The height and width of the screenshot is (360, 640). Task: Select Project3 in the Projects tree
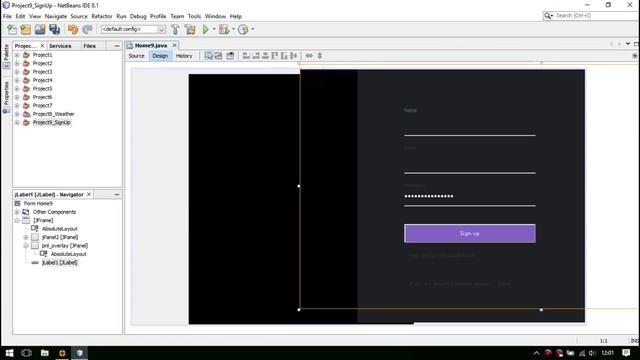[42, 72]
